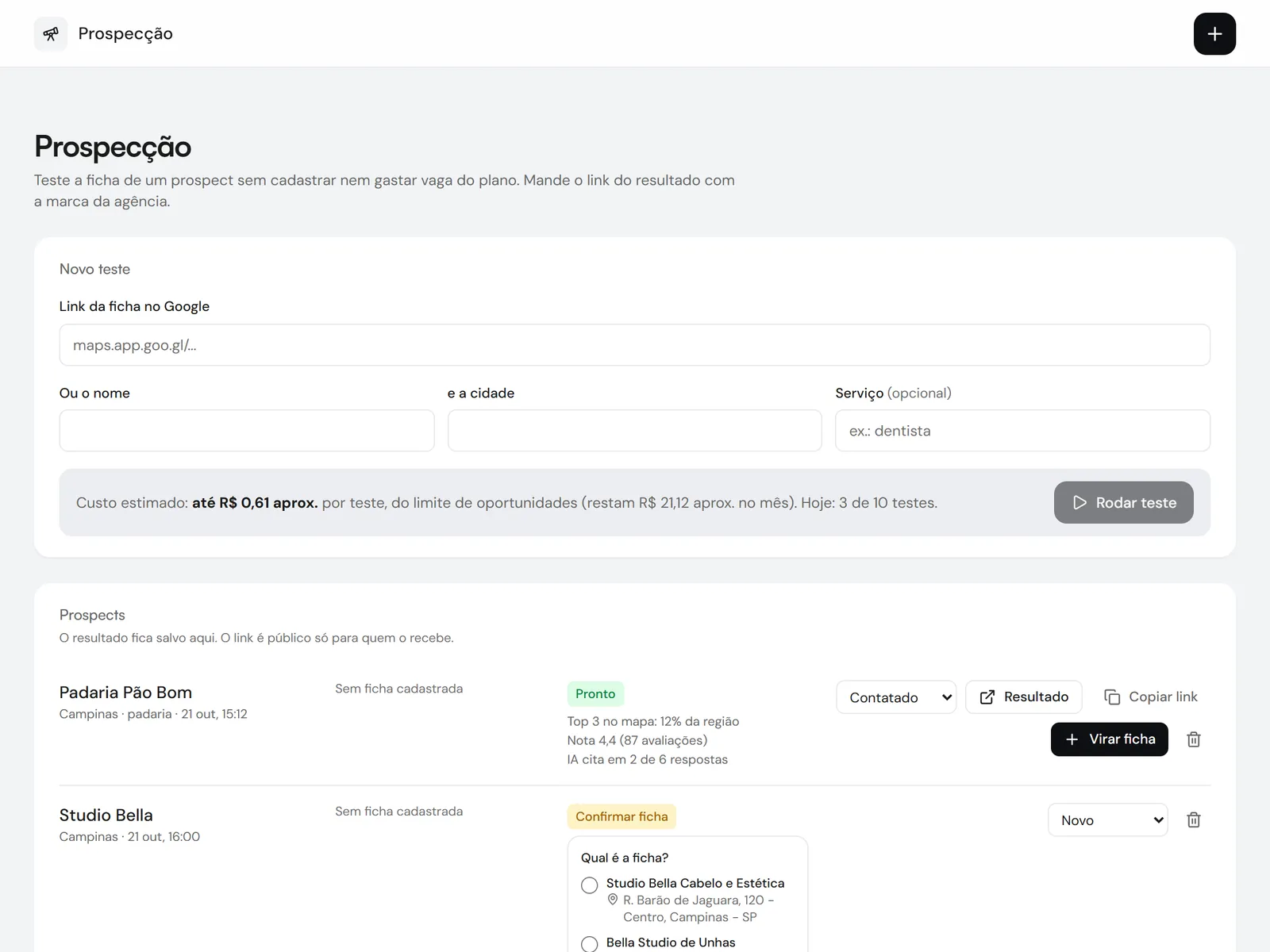This screenshot has height=952, width=1270.
Task: Click the black plus button in header
Action: (x=1214, y=34)
